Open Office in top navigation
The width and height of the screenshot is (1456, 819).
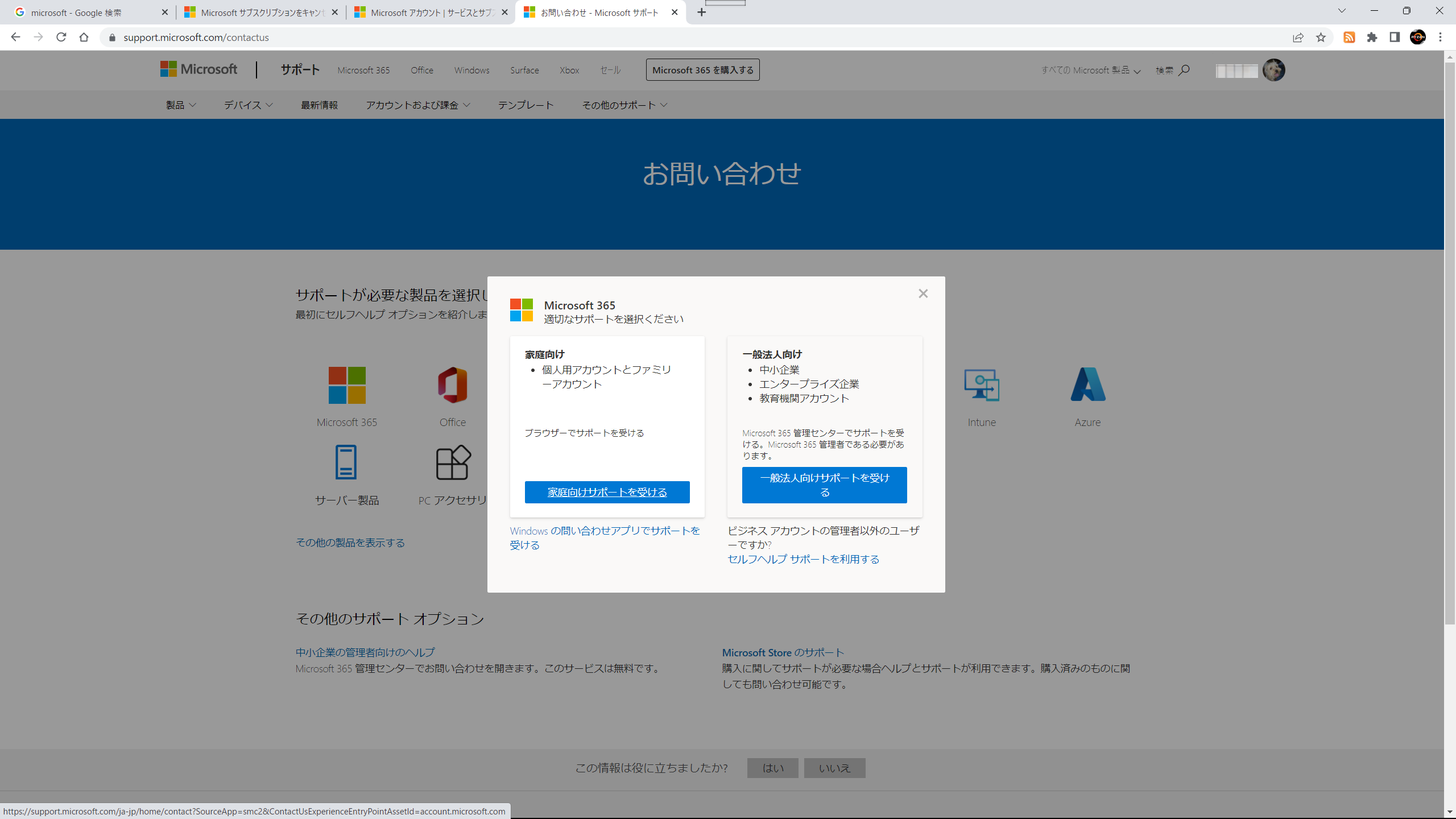click(421, 70)
